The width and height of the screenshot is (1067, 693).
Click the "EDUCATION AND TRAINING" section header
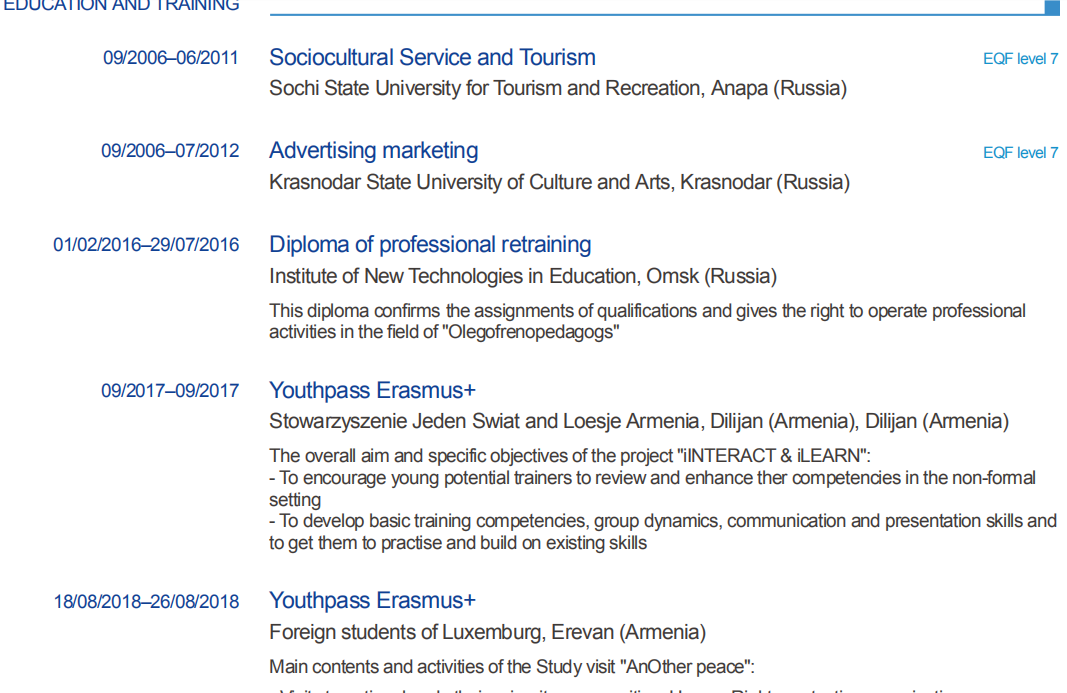point(121,6)
